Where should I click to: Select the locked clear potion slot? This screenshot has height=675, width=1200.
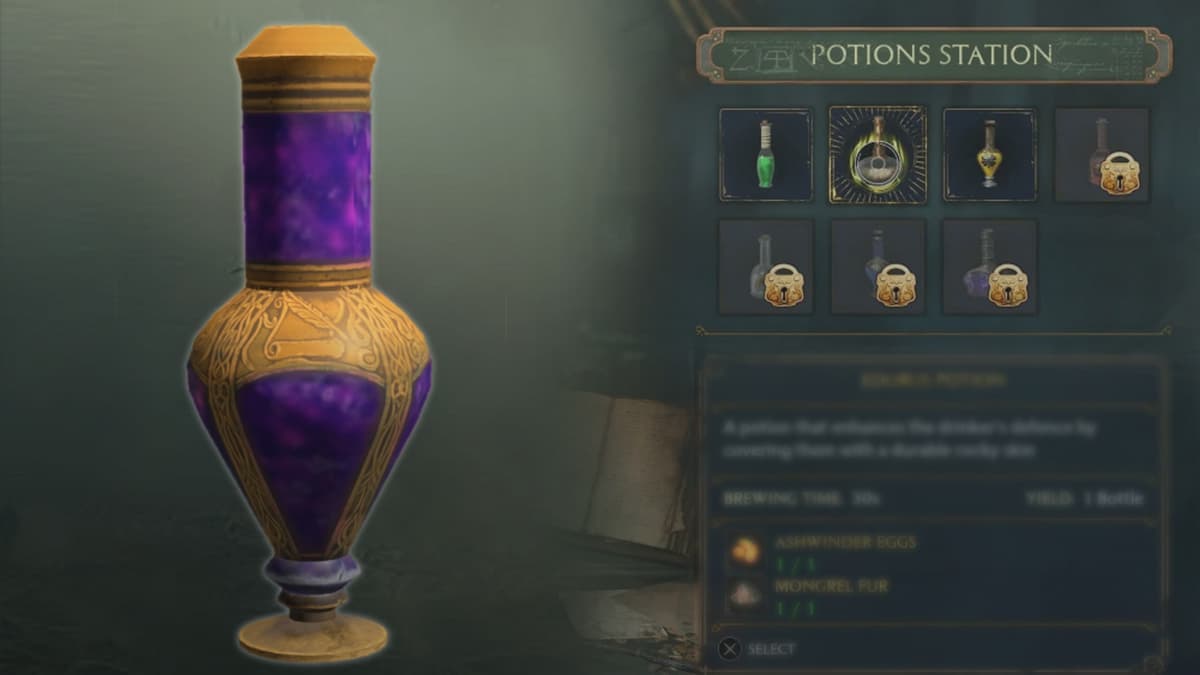766,267
